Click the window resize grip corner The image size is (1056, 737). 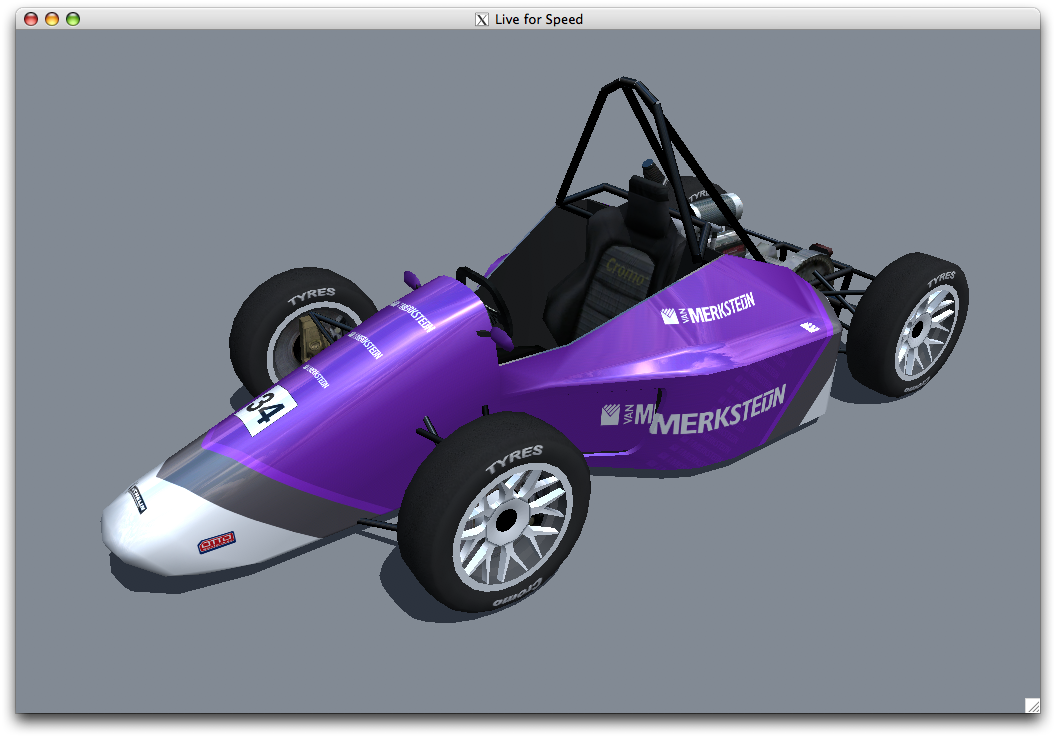[1032, 705]
